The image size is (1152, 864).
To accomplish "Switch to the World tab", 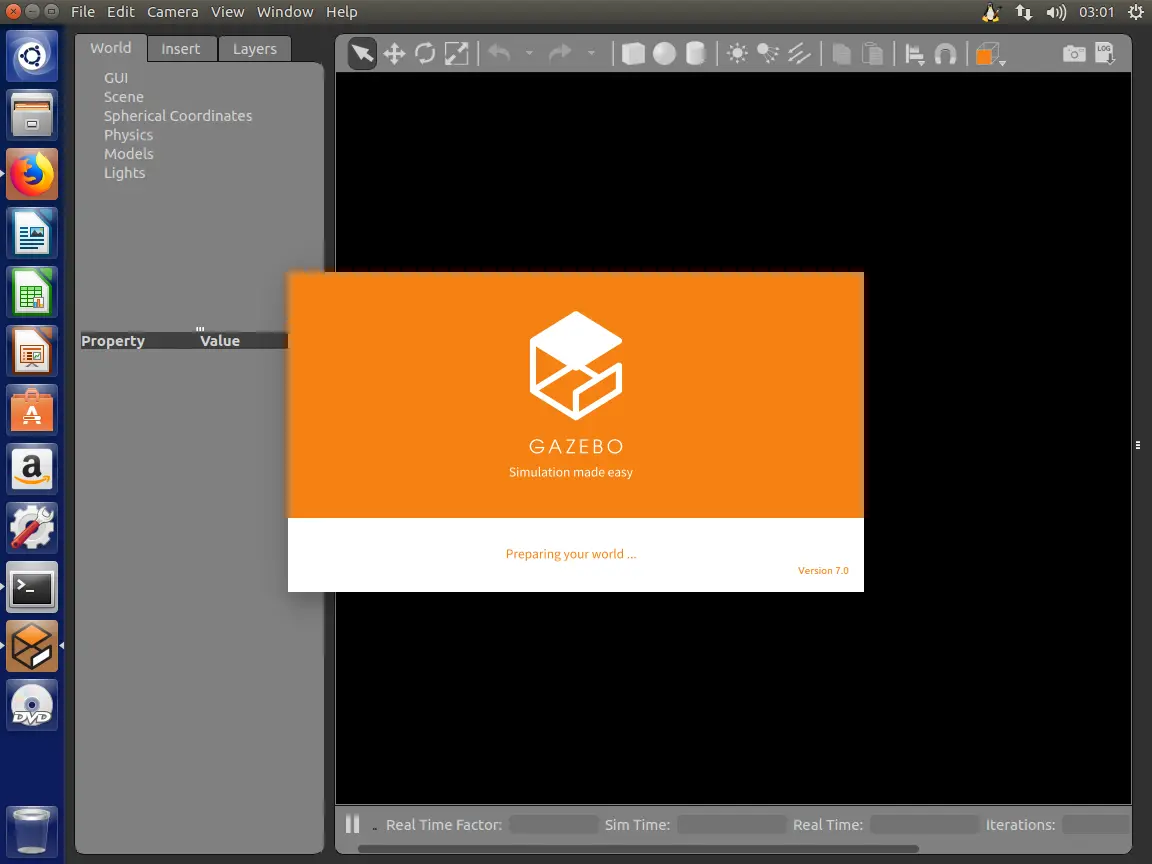I will coord(111,48).
